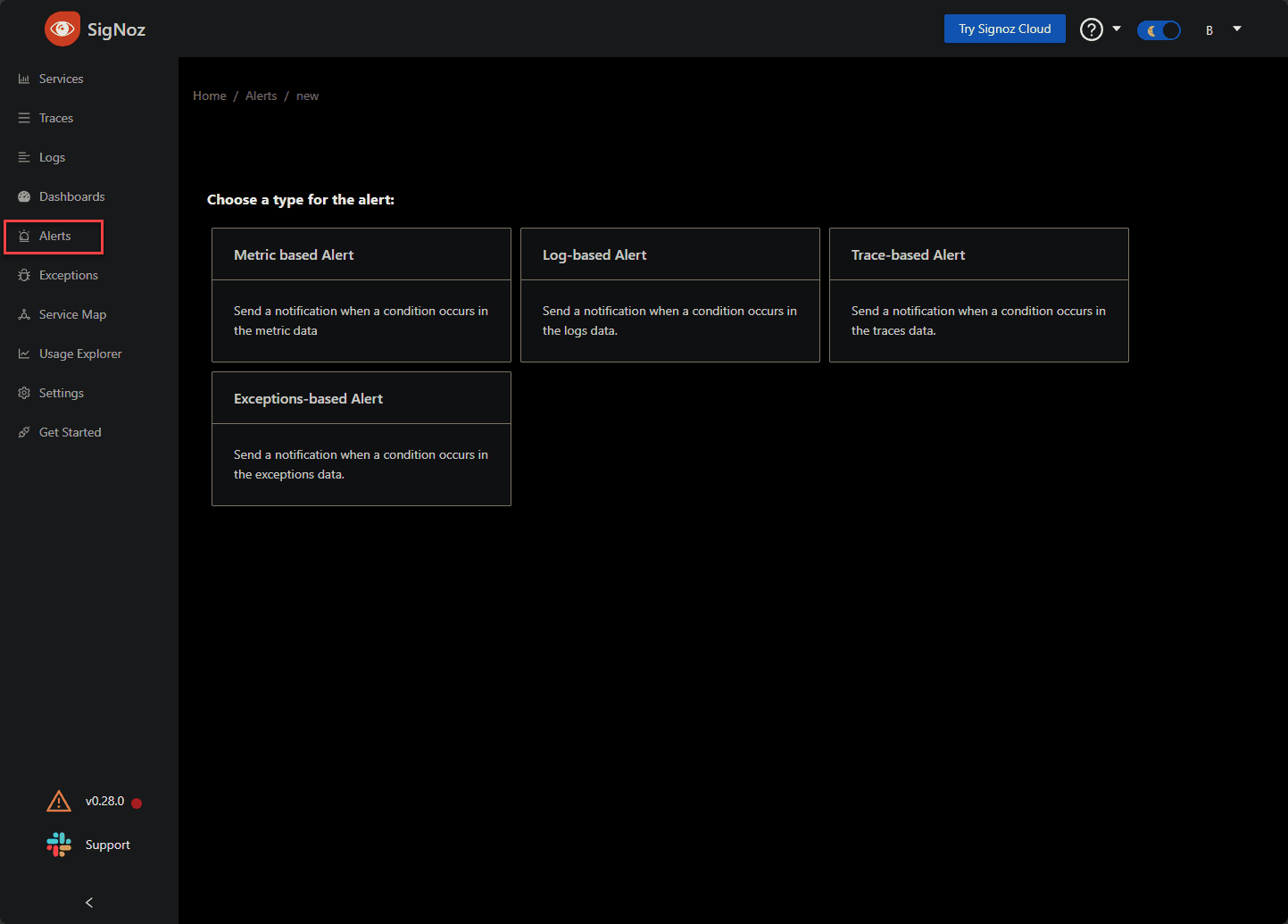Image resolution: width=1288 pixels, height=924 pixels.
Task: Click the B user avatar
Action: [1209, 29]
